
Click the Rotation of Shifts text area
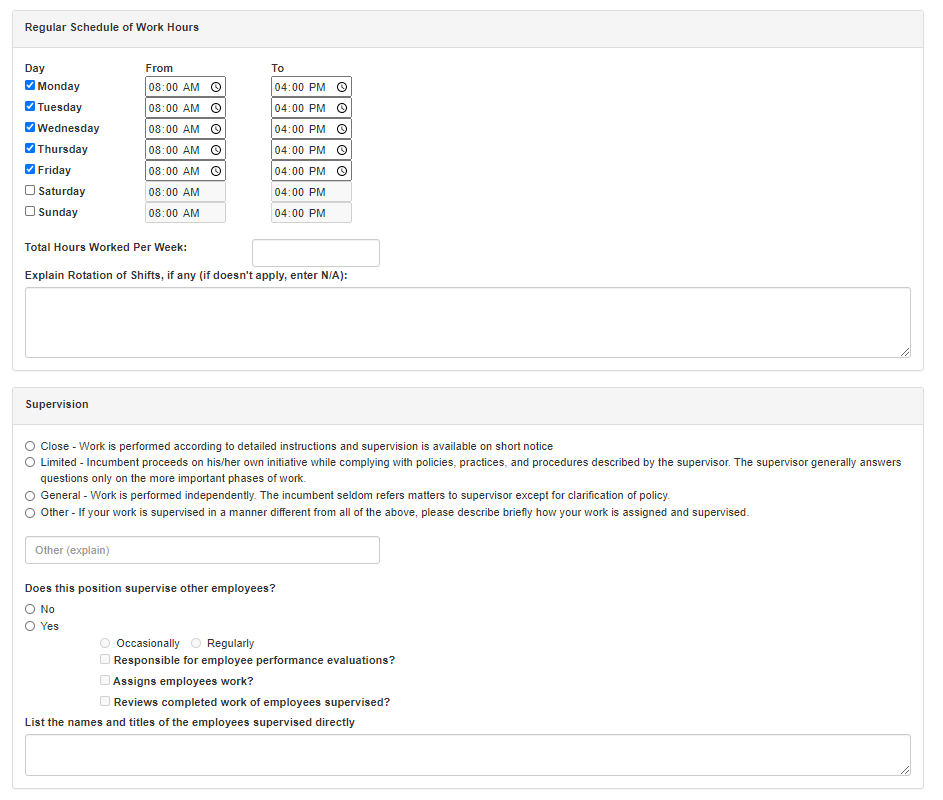click(x=467, y=322)
